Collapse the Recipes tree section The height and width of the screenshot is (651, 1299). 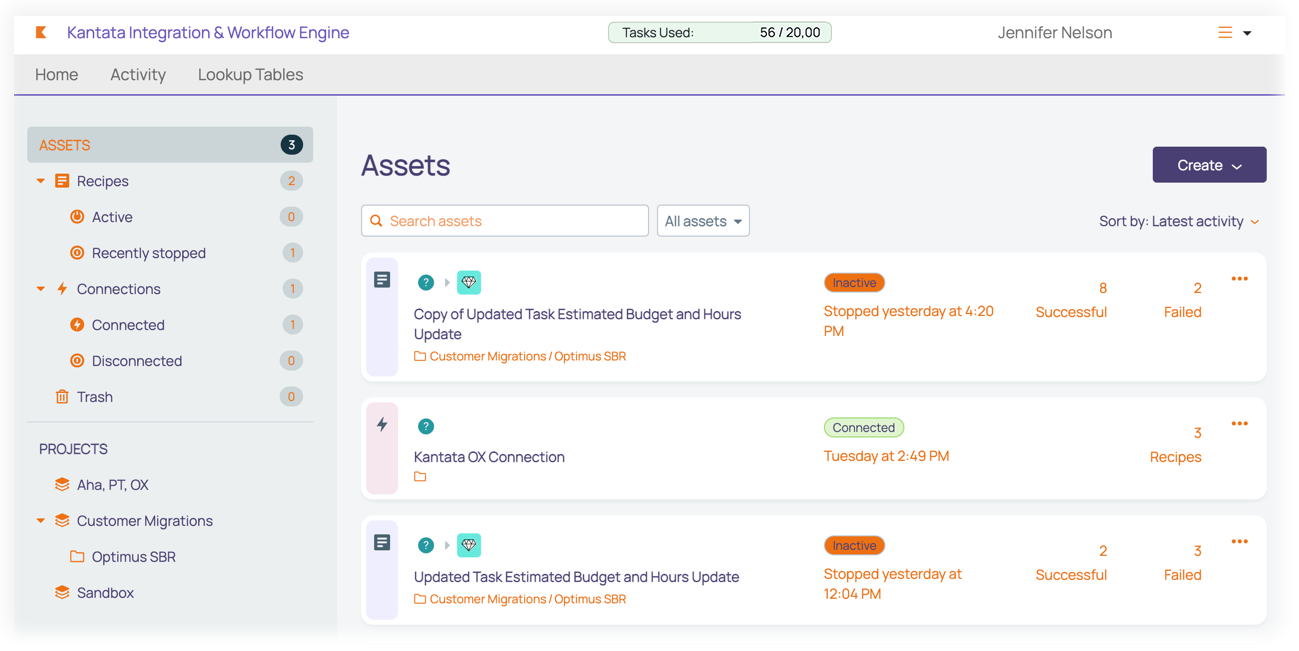coord(41,181)
